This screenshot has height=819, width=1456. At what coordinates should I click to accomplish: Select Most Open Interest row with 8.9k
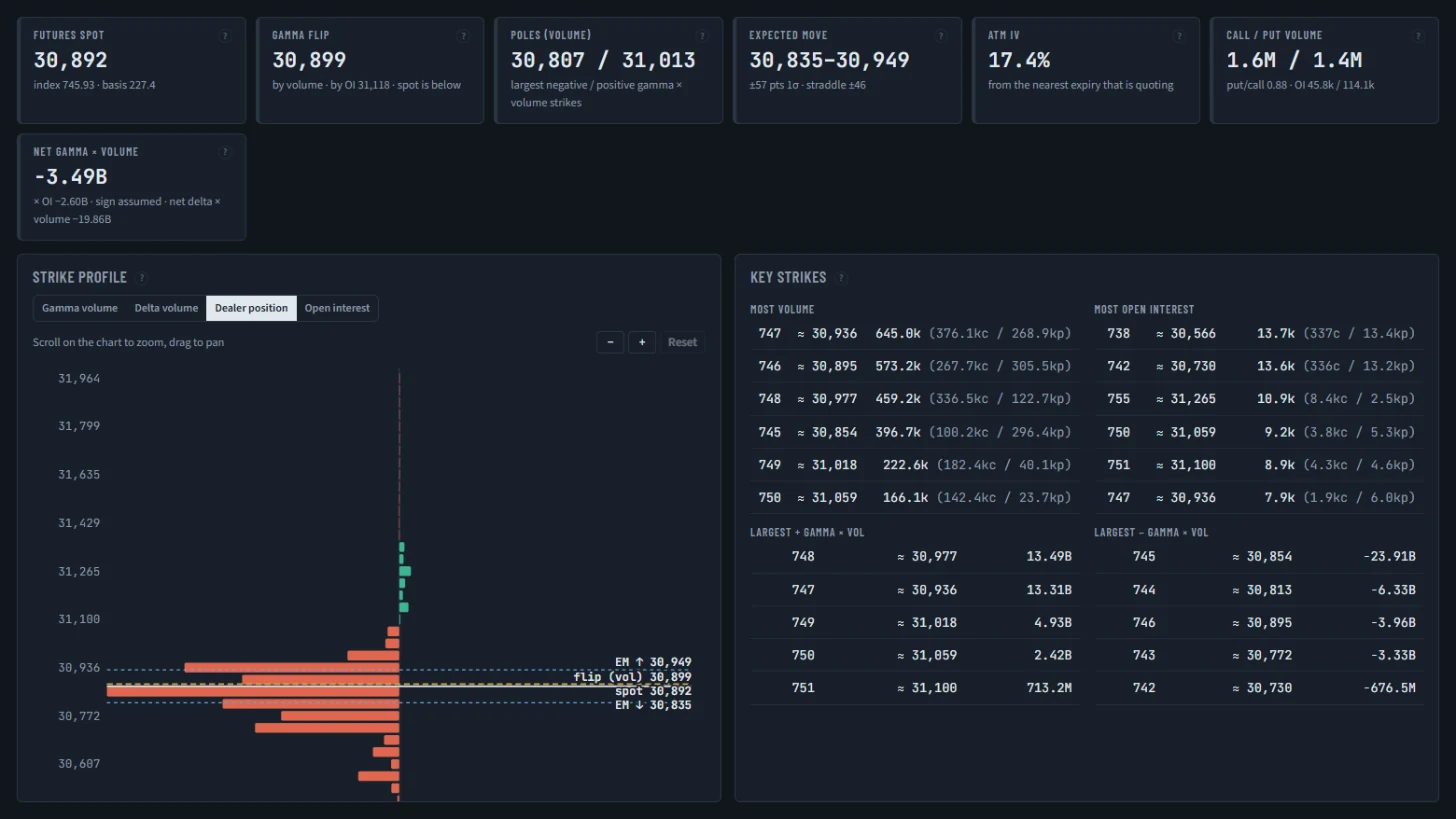(1259, 465)
